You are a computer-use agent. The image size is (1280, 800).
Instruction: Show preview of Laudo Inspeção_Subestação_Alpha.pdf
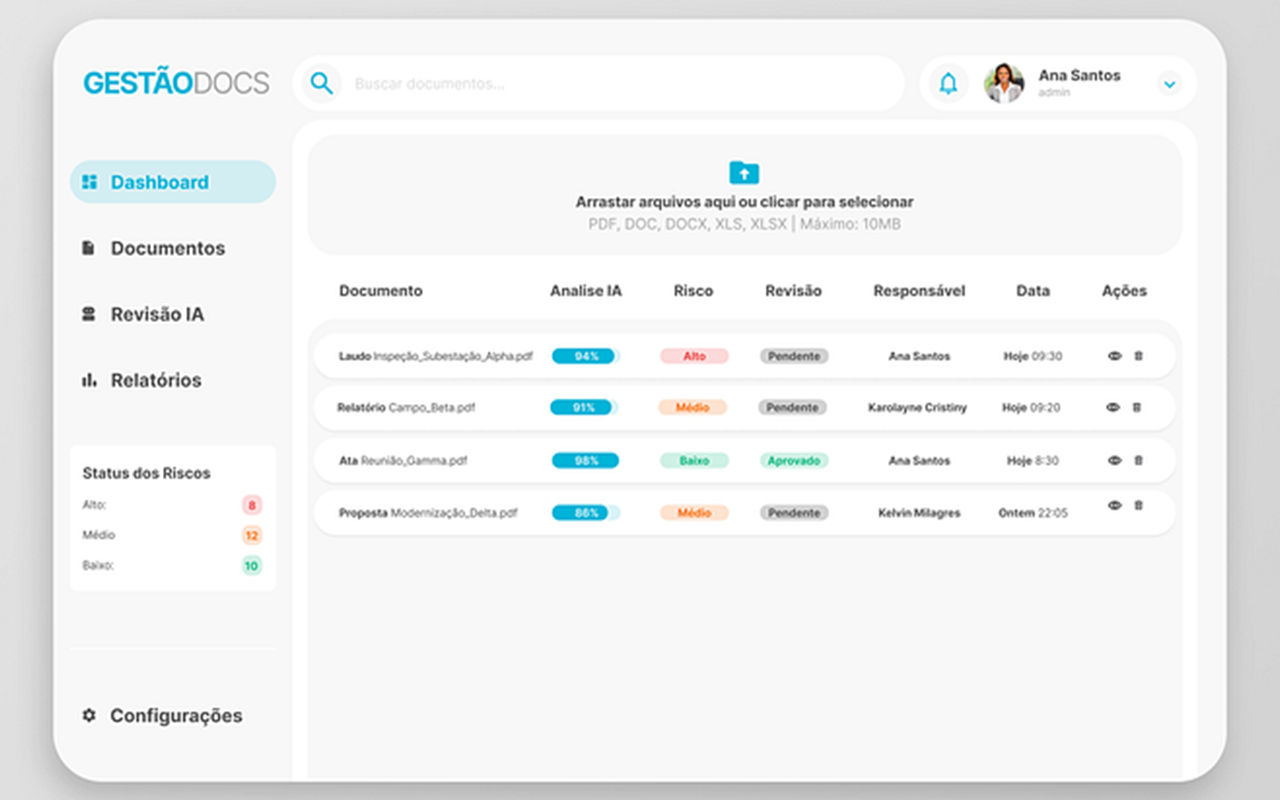[1114, 354]
